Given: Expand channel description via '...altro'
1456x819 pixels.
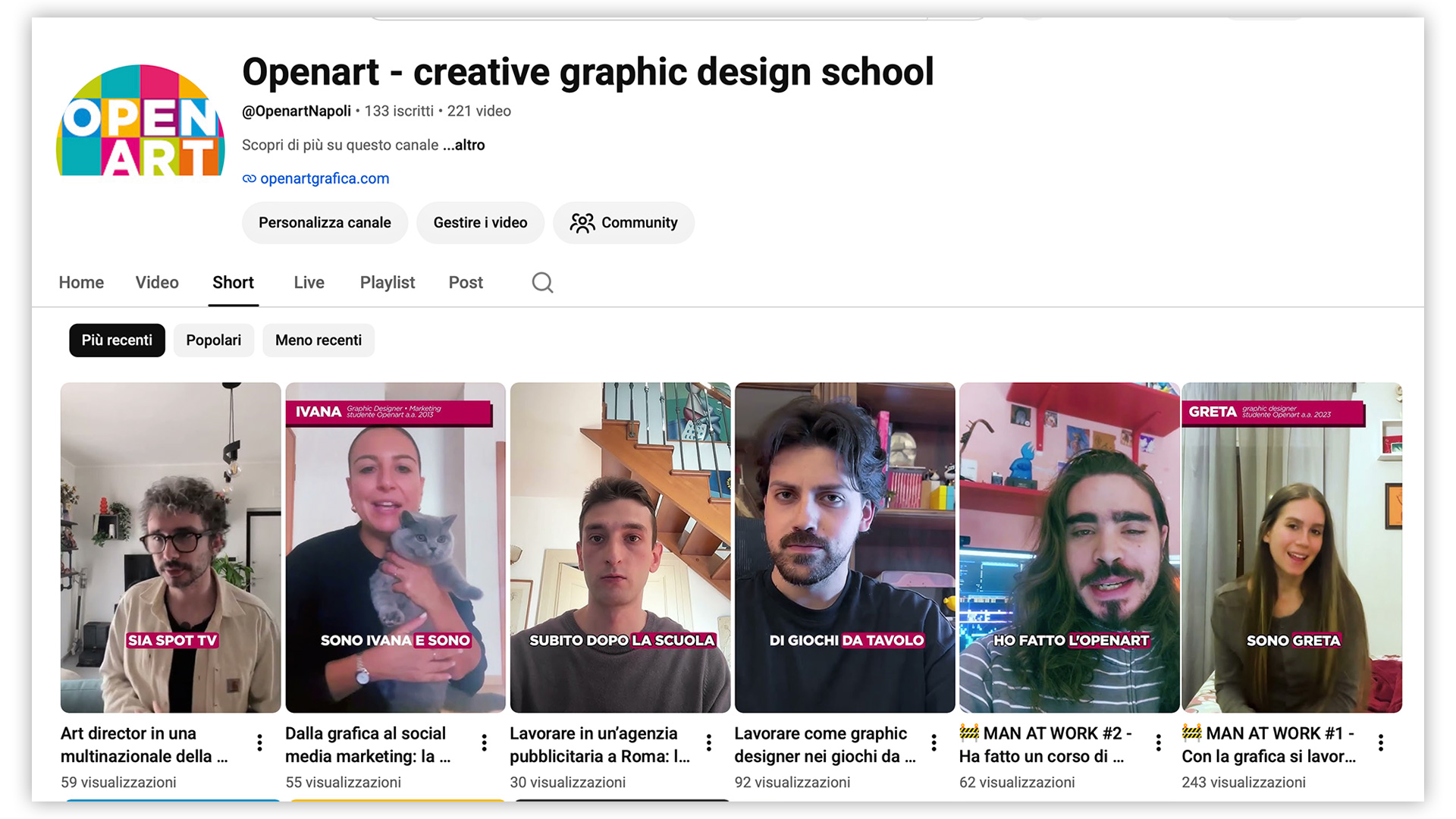Looking at the screenshot, I should (464, 145).
